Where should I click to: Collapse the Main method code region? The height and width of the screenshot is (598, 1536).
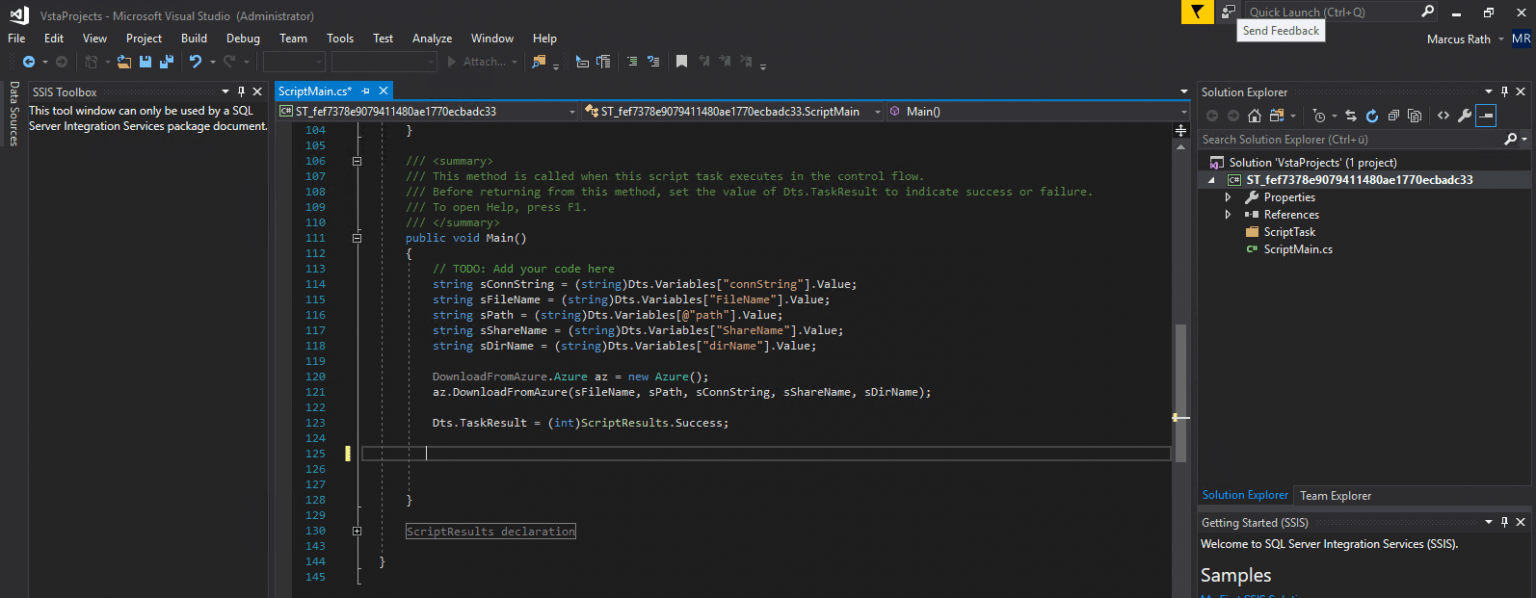357,238
